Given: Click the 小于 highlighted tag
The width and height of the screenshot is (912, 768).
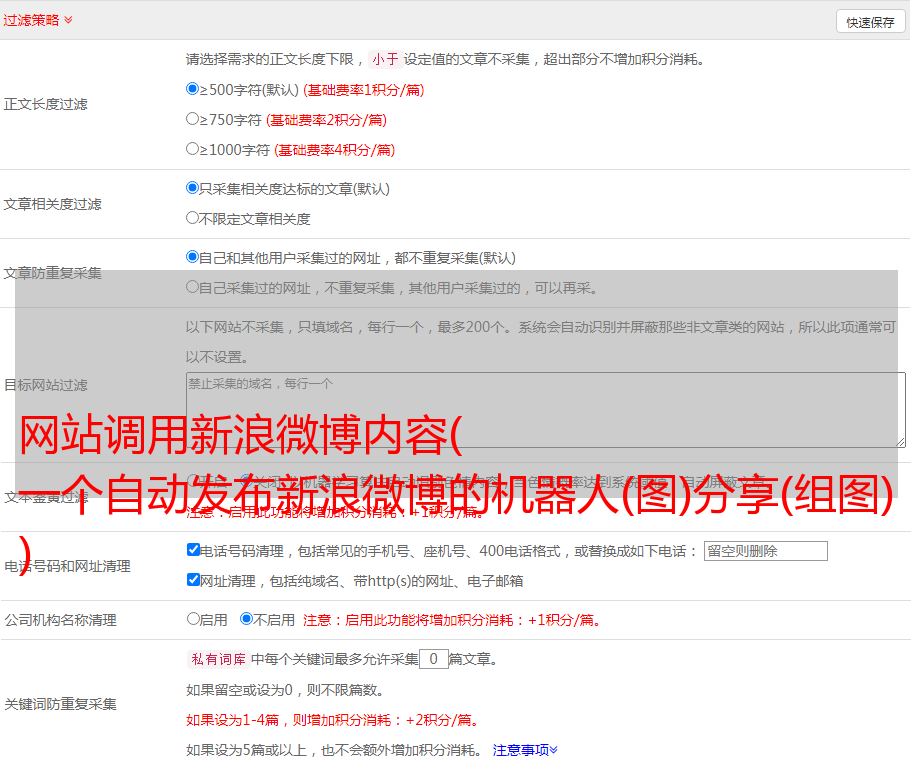Looking at the screenshot, I should click(385, 59).
